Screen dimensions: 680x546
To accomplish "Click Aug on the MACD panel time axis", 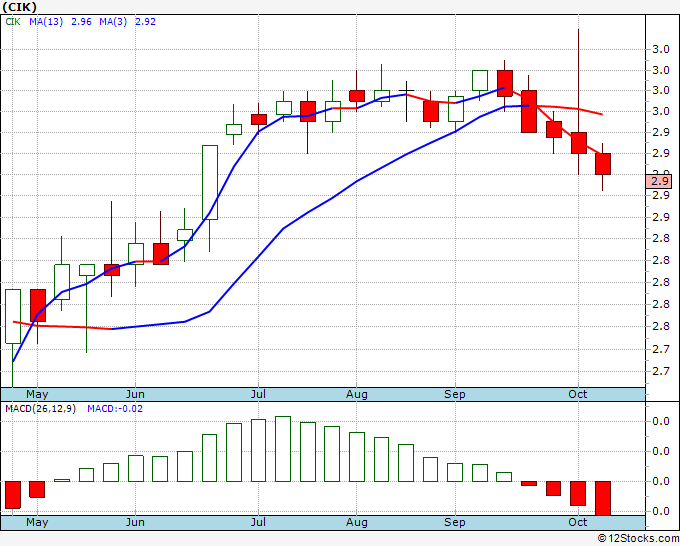I will (x=356, y=522).
